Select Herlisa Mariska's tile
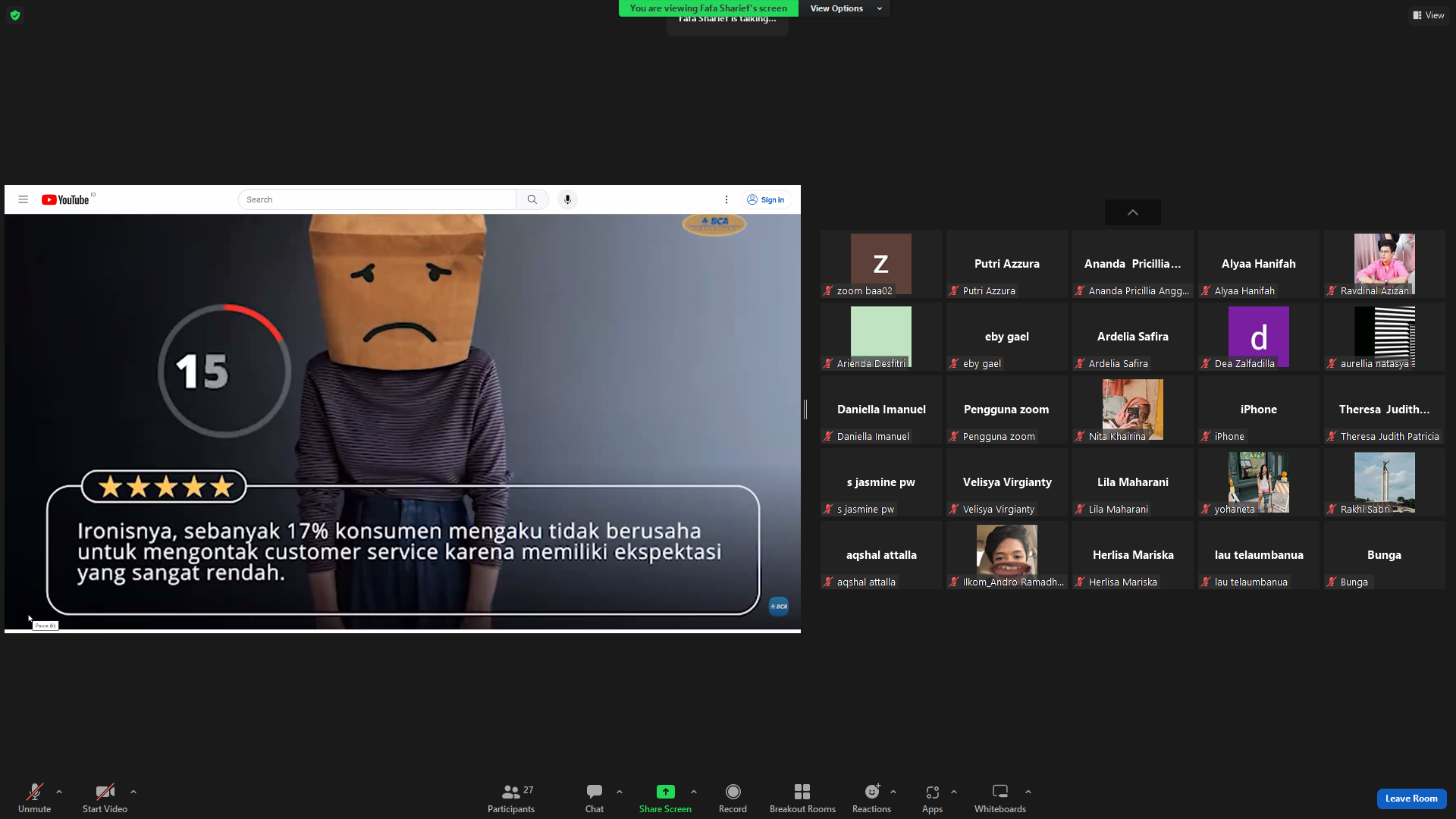Viewport: 1456px width, 819px height. (x=1133, y=555)
